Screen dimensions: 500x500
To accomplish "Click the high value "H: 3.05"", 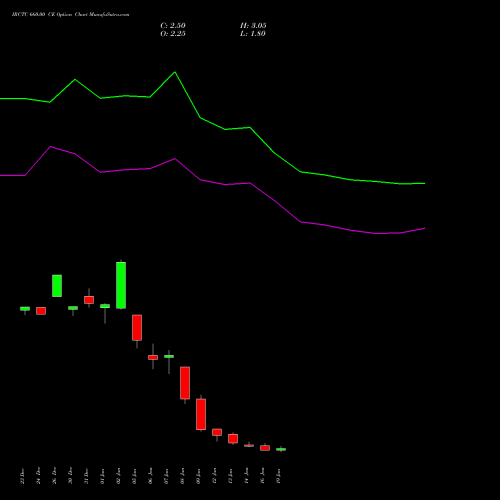I will (x=253, y=26).
